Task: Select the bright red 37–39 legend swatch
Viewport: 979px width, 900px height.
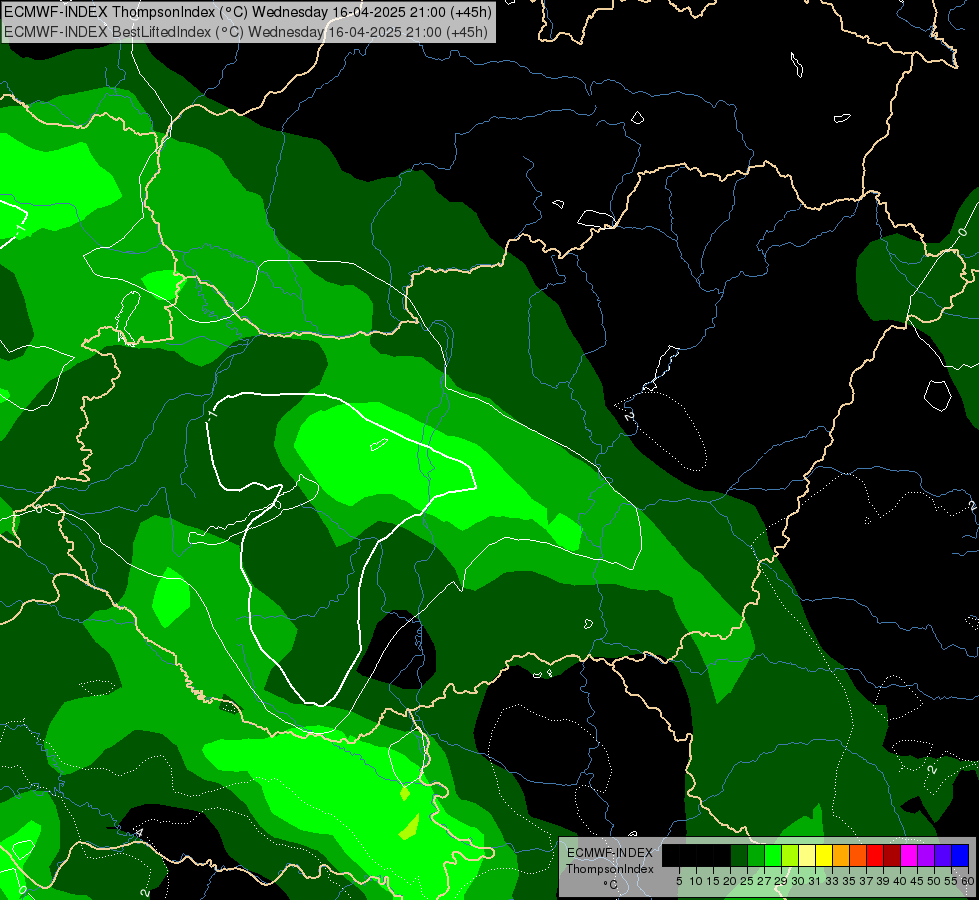Action: pyautogui.click(x=875, y=855)
